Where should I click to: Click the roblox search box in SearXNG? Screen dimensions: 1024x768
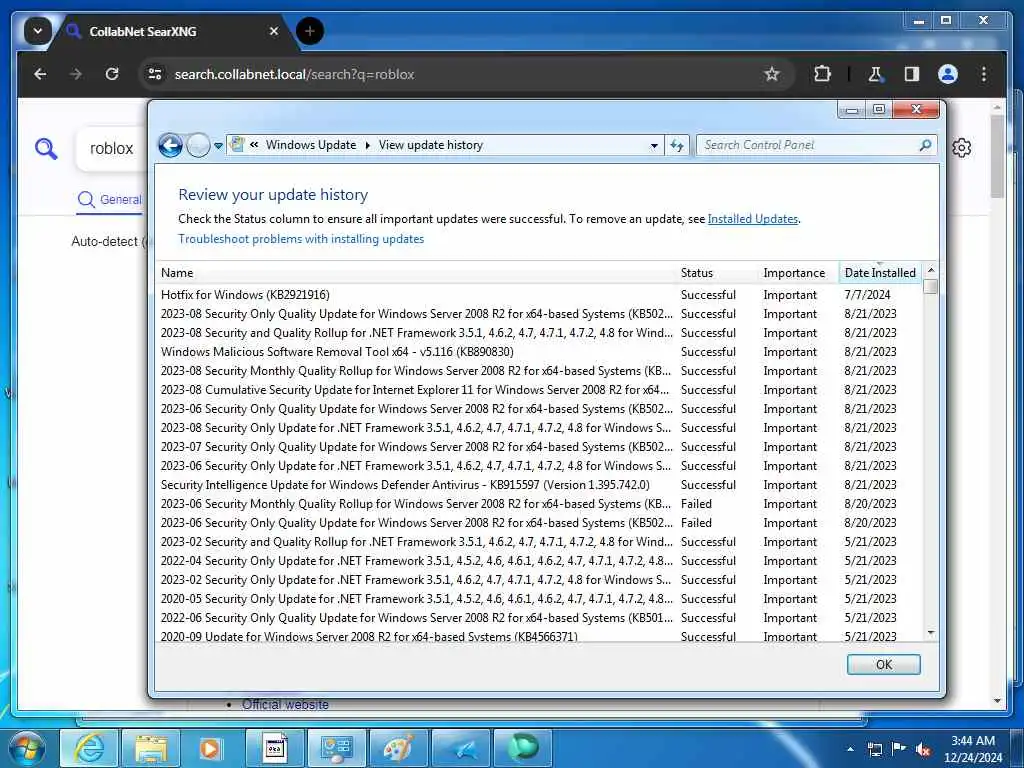[x=112, y=149]
